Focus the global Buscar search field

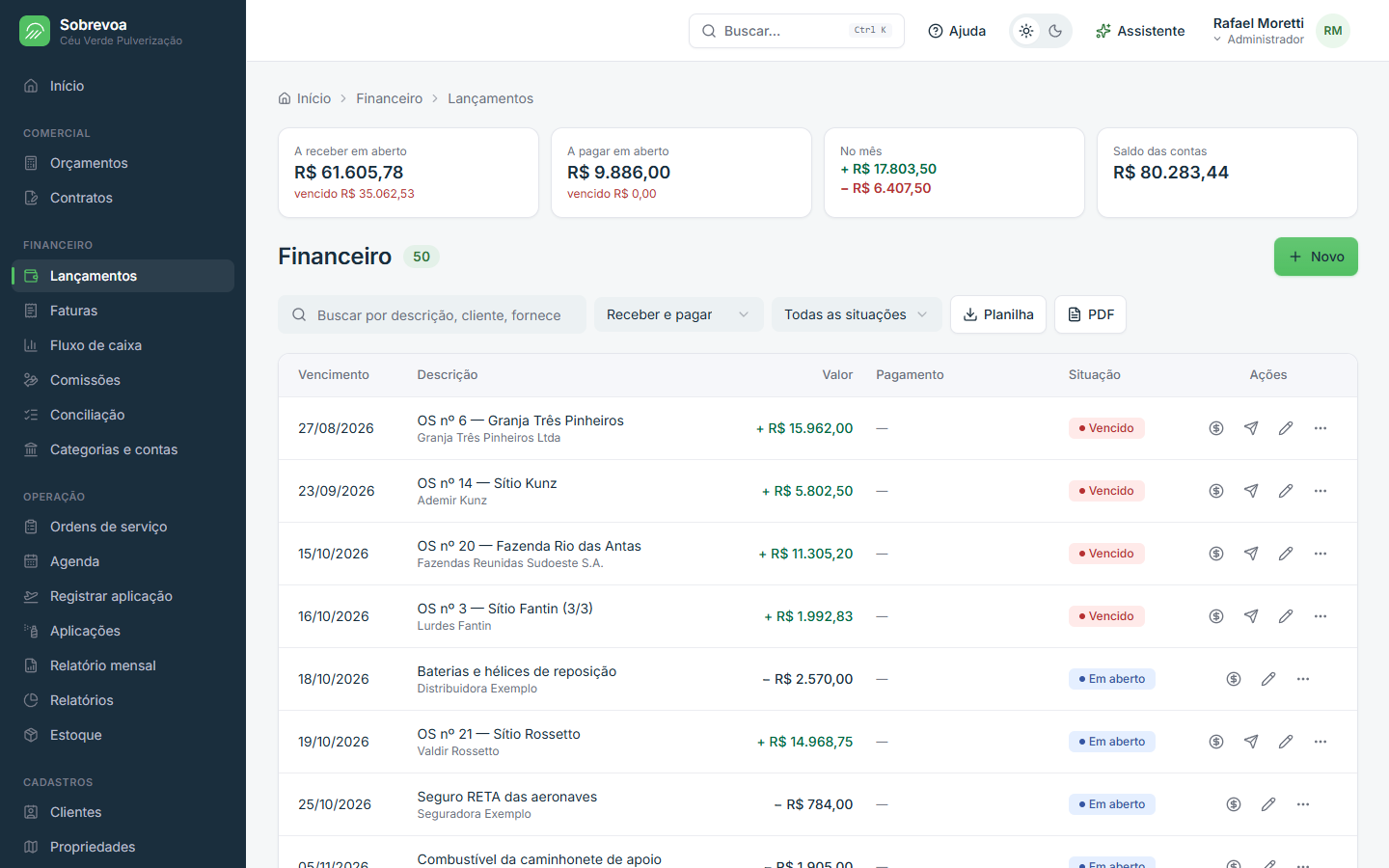coord(797,31)
